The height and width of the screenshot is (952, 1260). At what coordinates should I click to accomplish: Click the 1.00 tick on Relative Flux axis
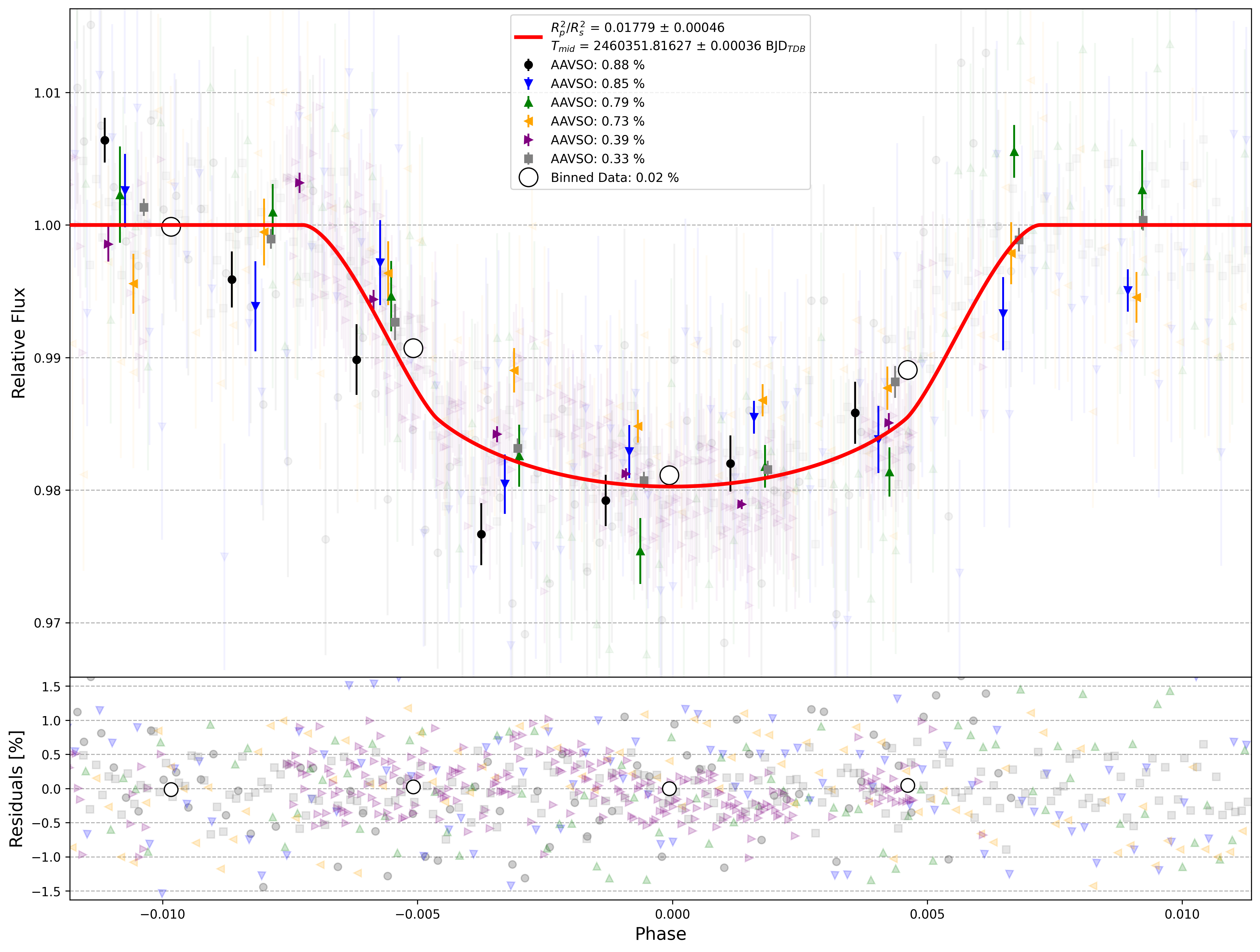47,225
